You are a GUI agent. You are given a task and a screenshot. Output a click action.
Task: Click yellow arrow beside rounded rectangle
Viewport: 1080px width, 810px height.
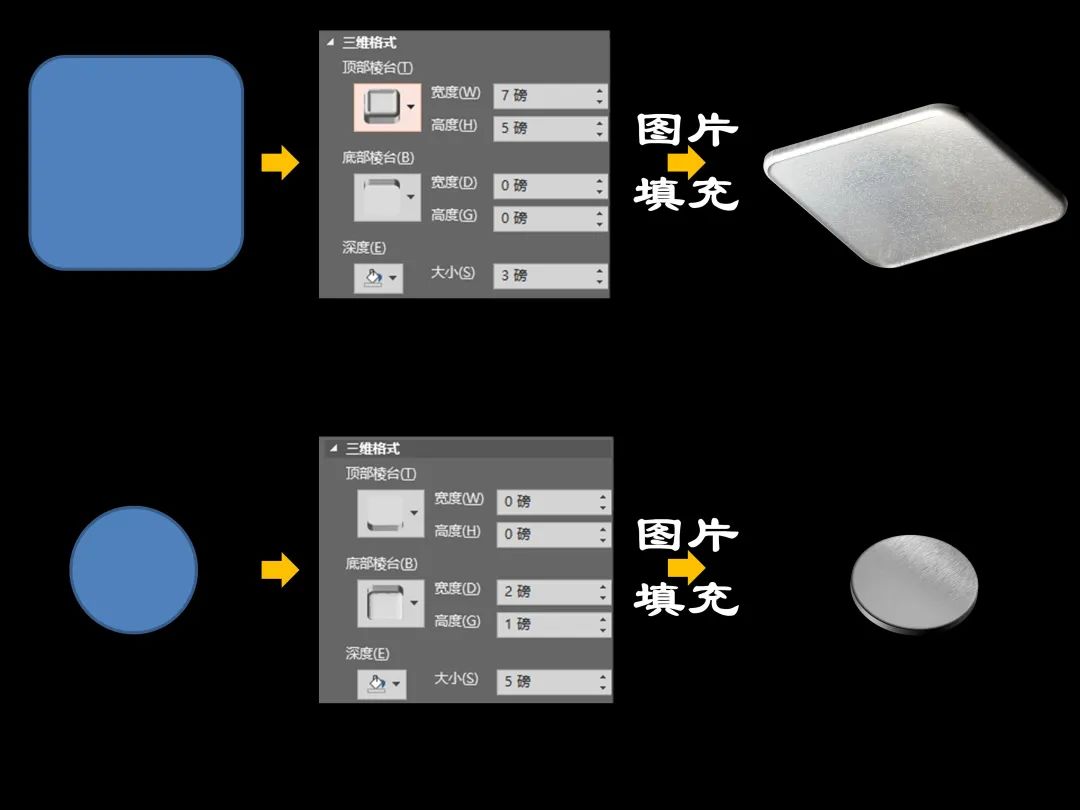280,163
